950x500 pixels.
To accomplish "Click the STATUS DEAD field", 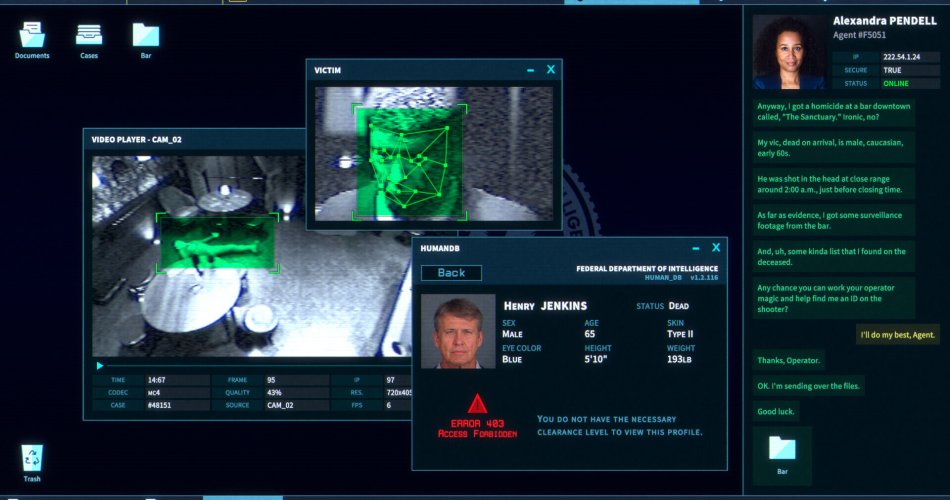I will pyautogui.click(x=662, y=306).
